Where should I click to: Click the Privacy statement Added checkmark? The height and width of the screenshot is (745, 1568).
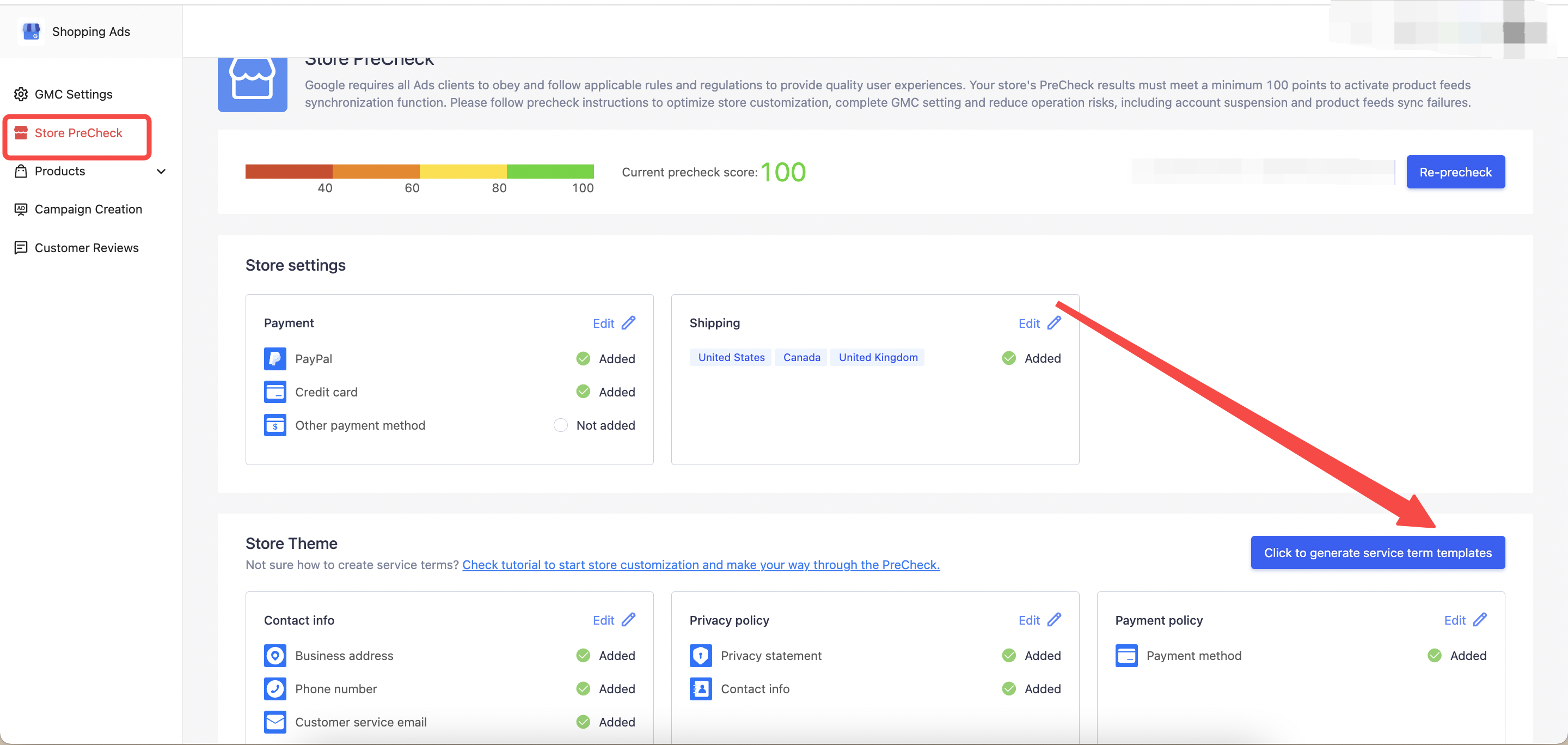pyautogui.click(x=1009, y=656)
